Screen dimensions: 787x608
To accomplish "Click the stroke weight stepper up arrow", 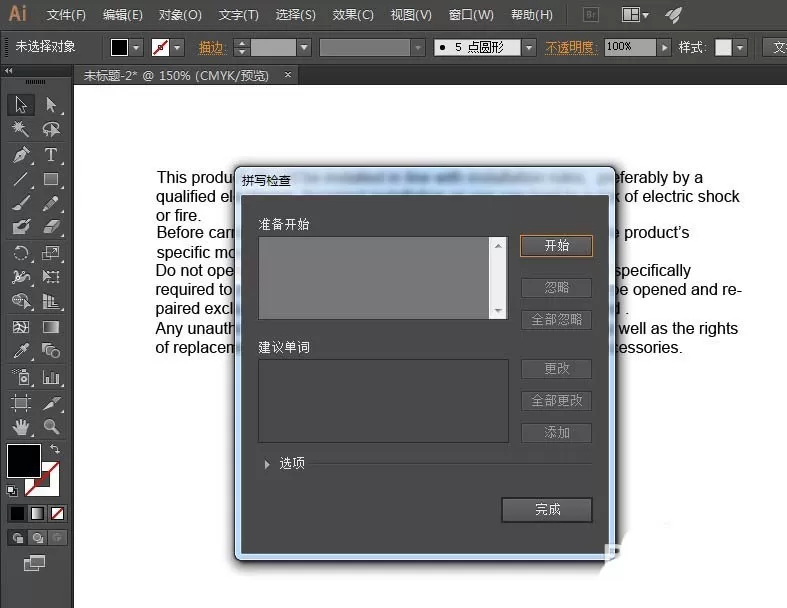I will (242, 43).
